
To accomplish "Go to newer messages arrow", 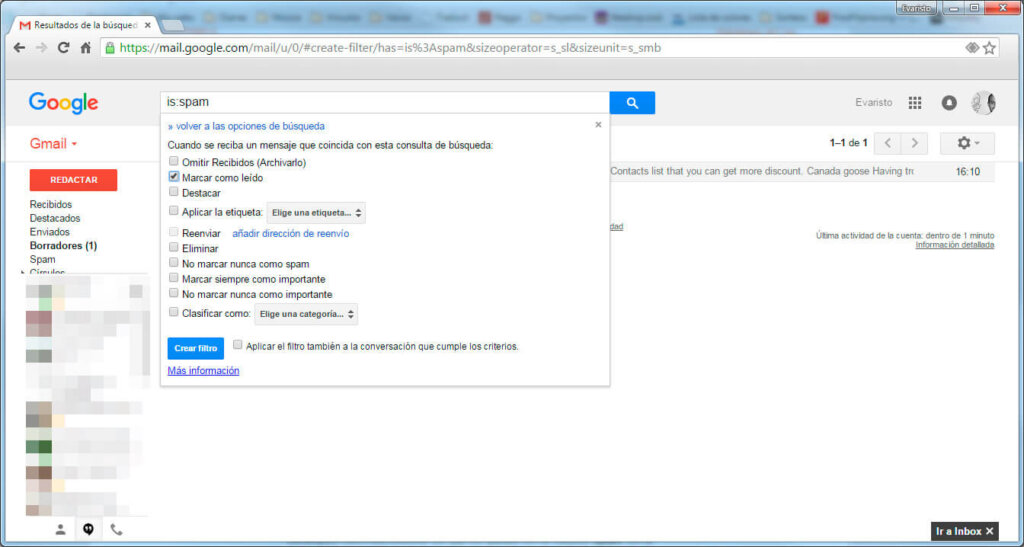I will tap(888, 143).
